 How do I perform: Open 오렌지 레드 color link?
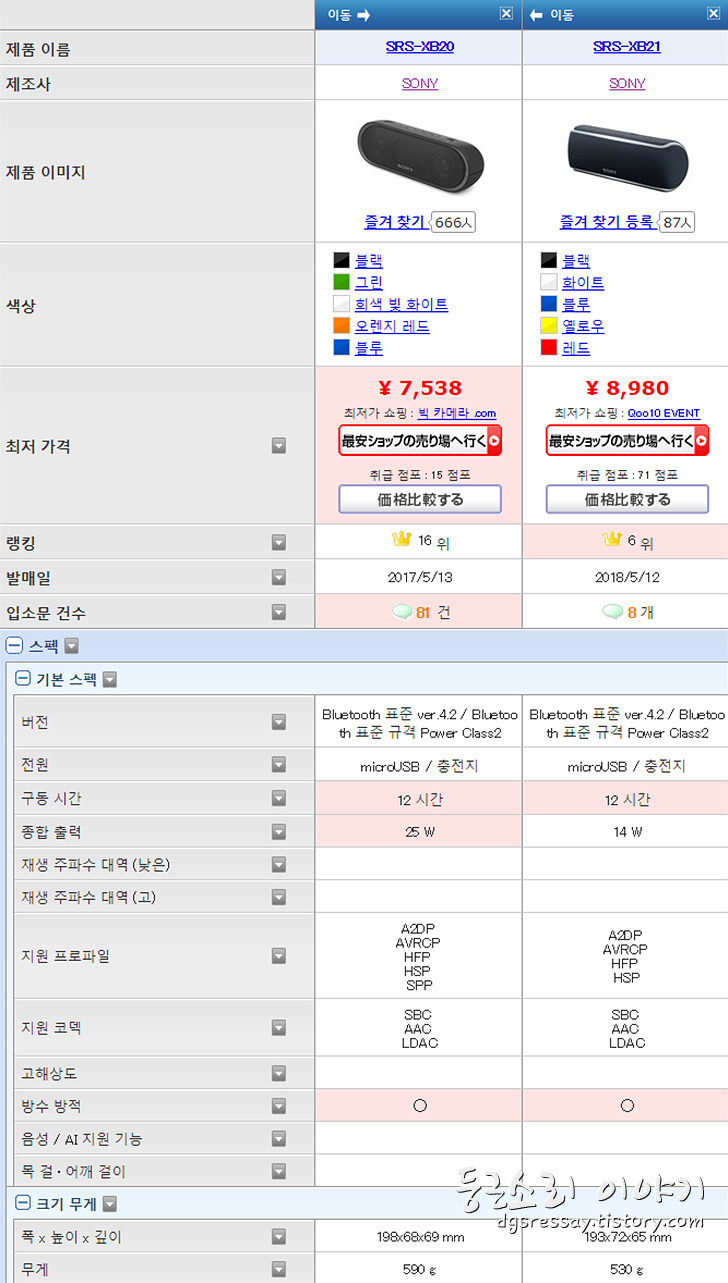[392, 326]
